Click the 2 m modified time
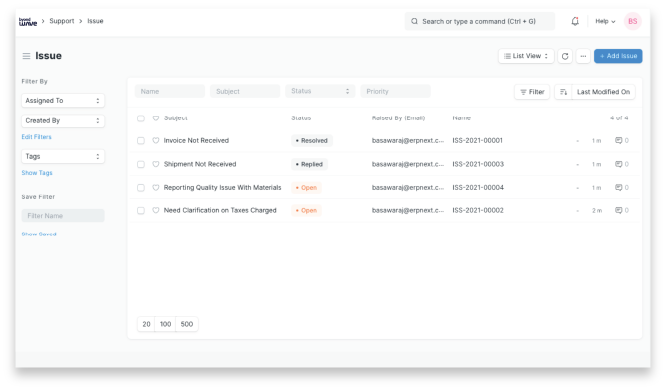Viewport: 666px width, 390px height. point(597,211)
